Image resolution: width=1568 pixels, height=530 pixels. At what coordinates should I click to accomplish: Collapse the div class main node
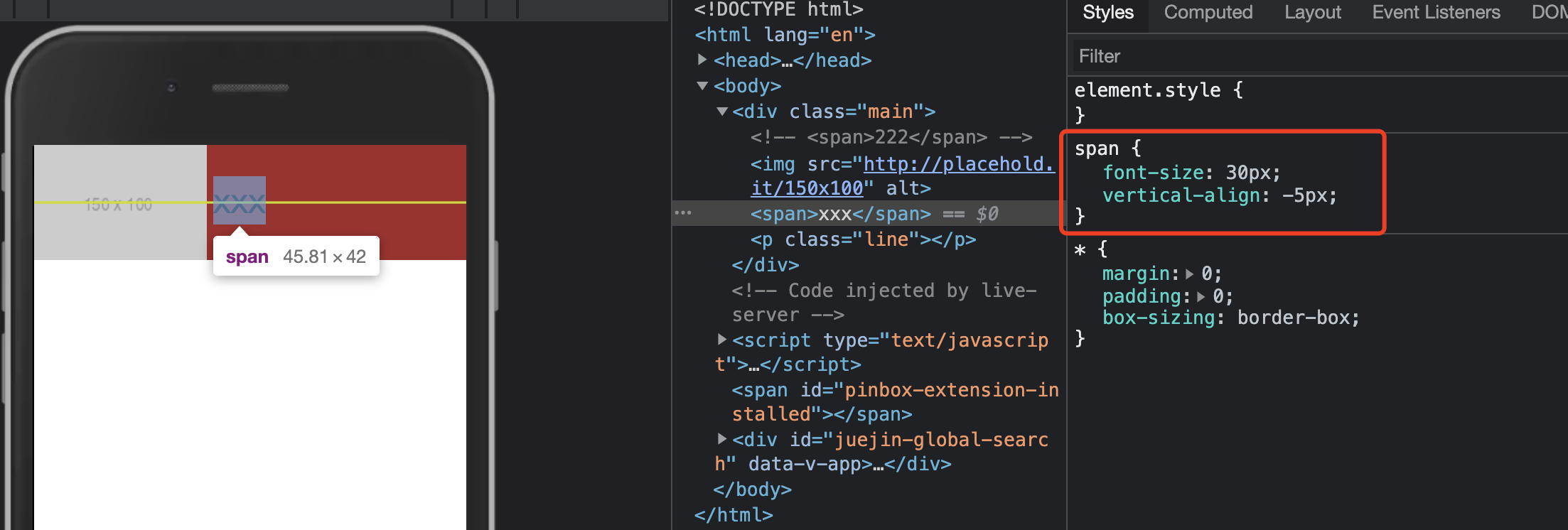pos(721,112)
